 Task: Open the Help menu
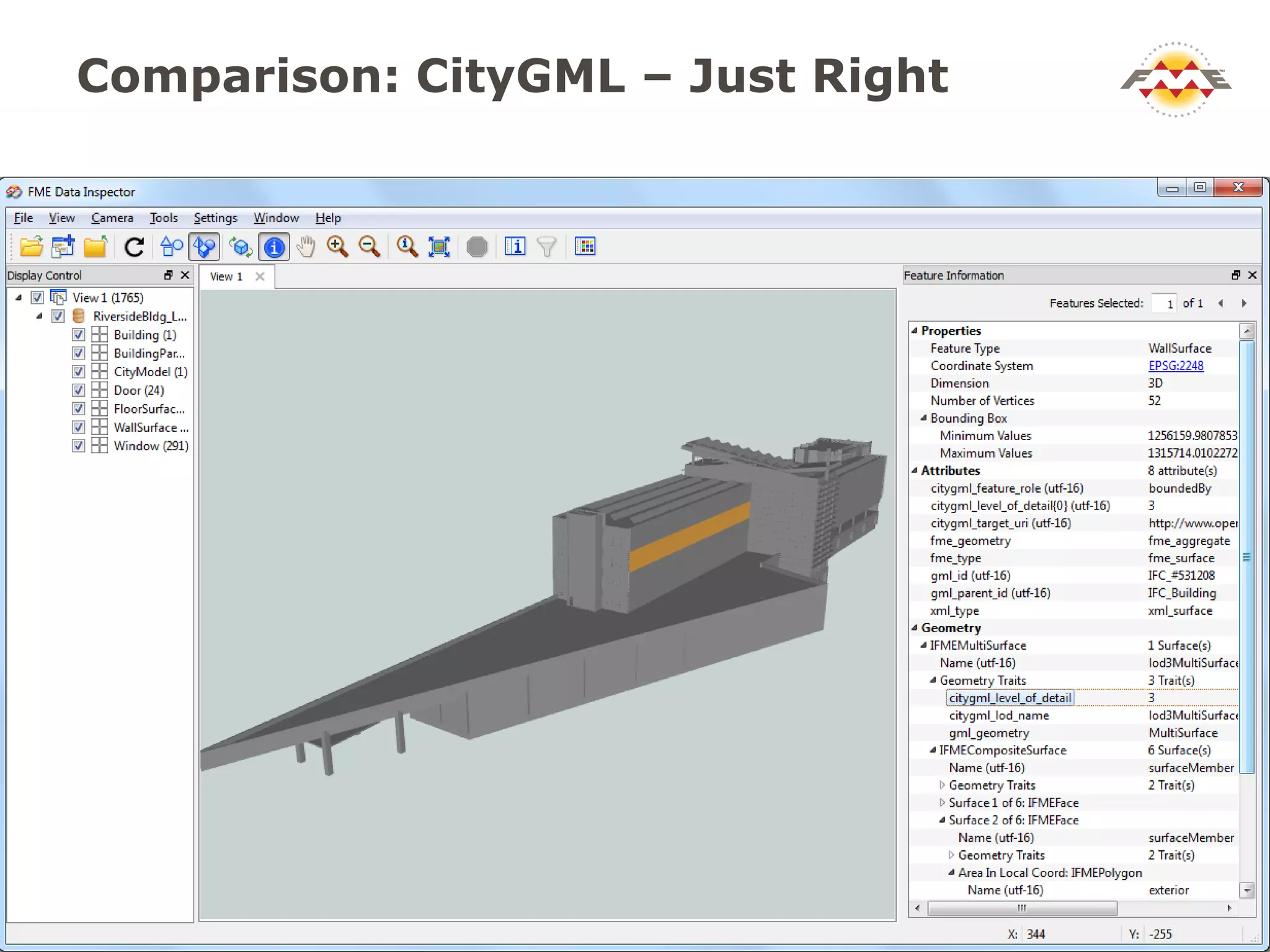tap(328, 218)
